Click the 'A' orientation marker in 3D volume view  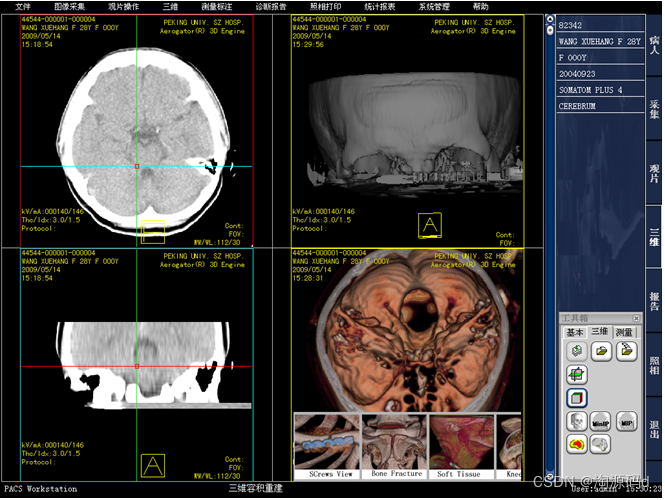click(430, 225)
